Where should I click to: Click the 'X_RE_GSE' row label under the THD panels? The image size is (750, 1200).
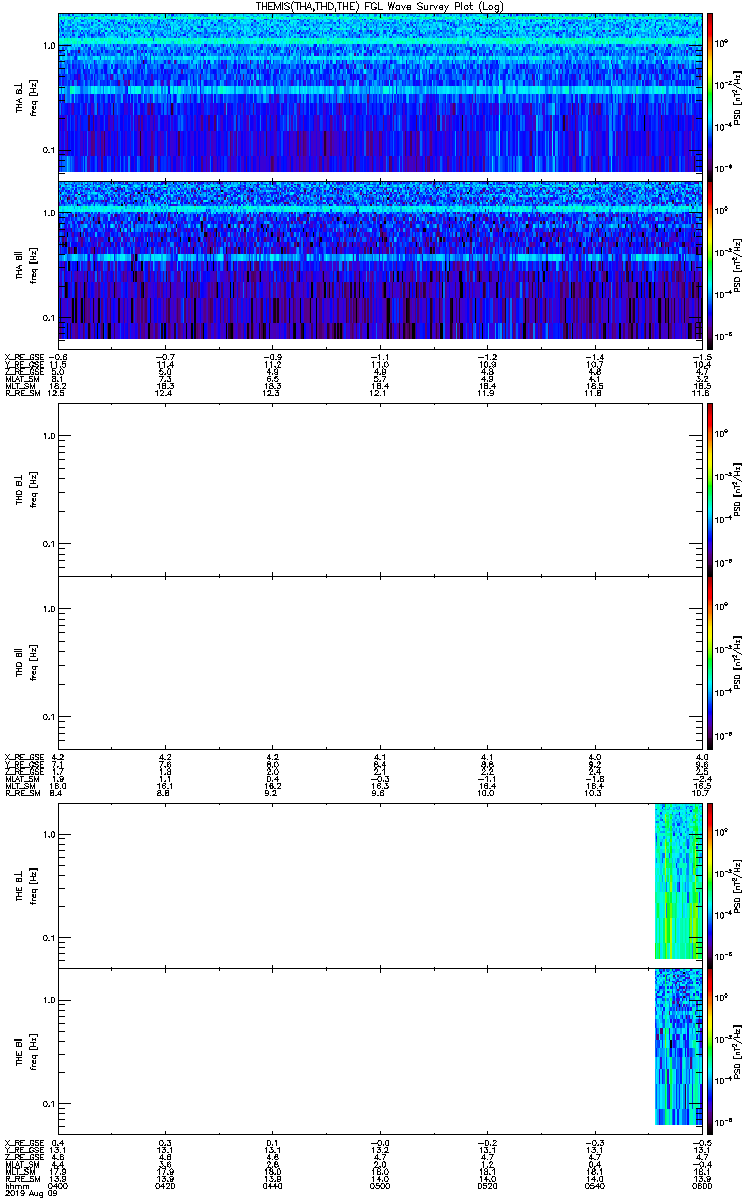point(22,755)
